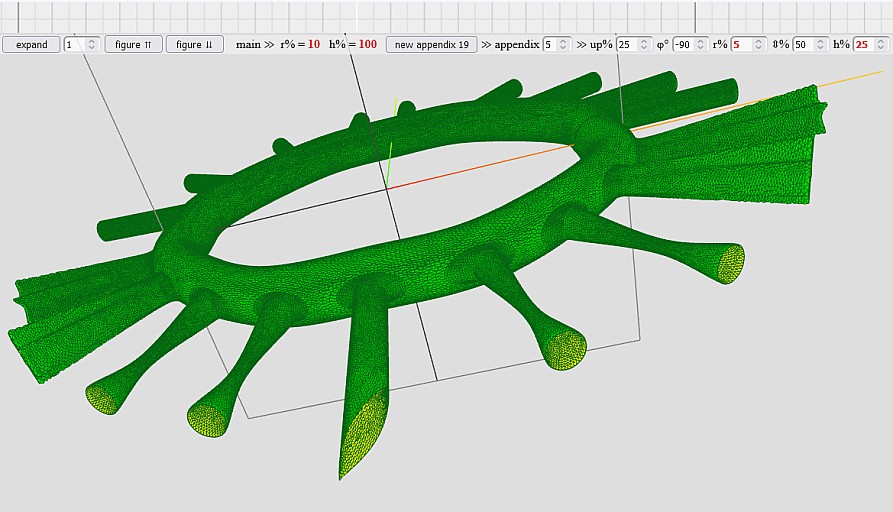Click the field showing 50
Screen dimensions: 893x512
pos(803,45)
